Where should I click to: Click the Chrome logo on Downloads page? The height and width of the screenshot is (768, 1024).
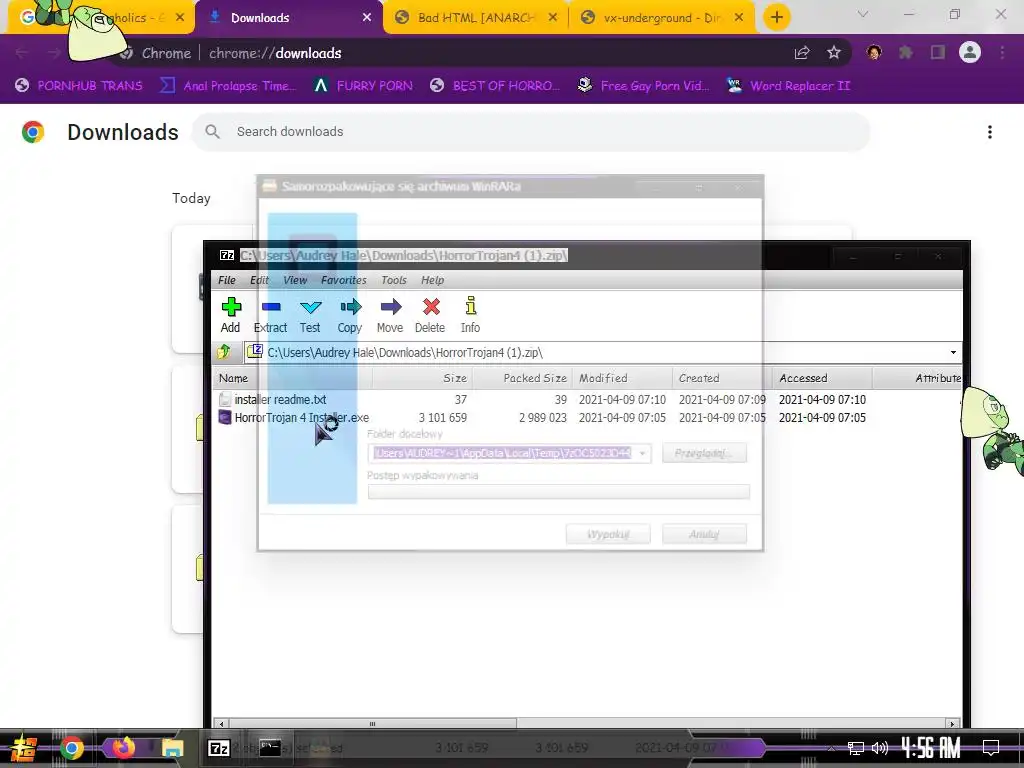[33, 132]
